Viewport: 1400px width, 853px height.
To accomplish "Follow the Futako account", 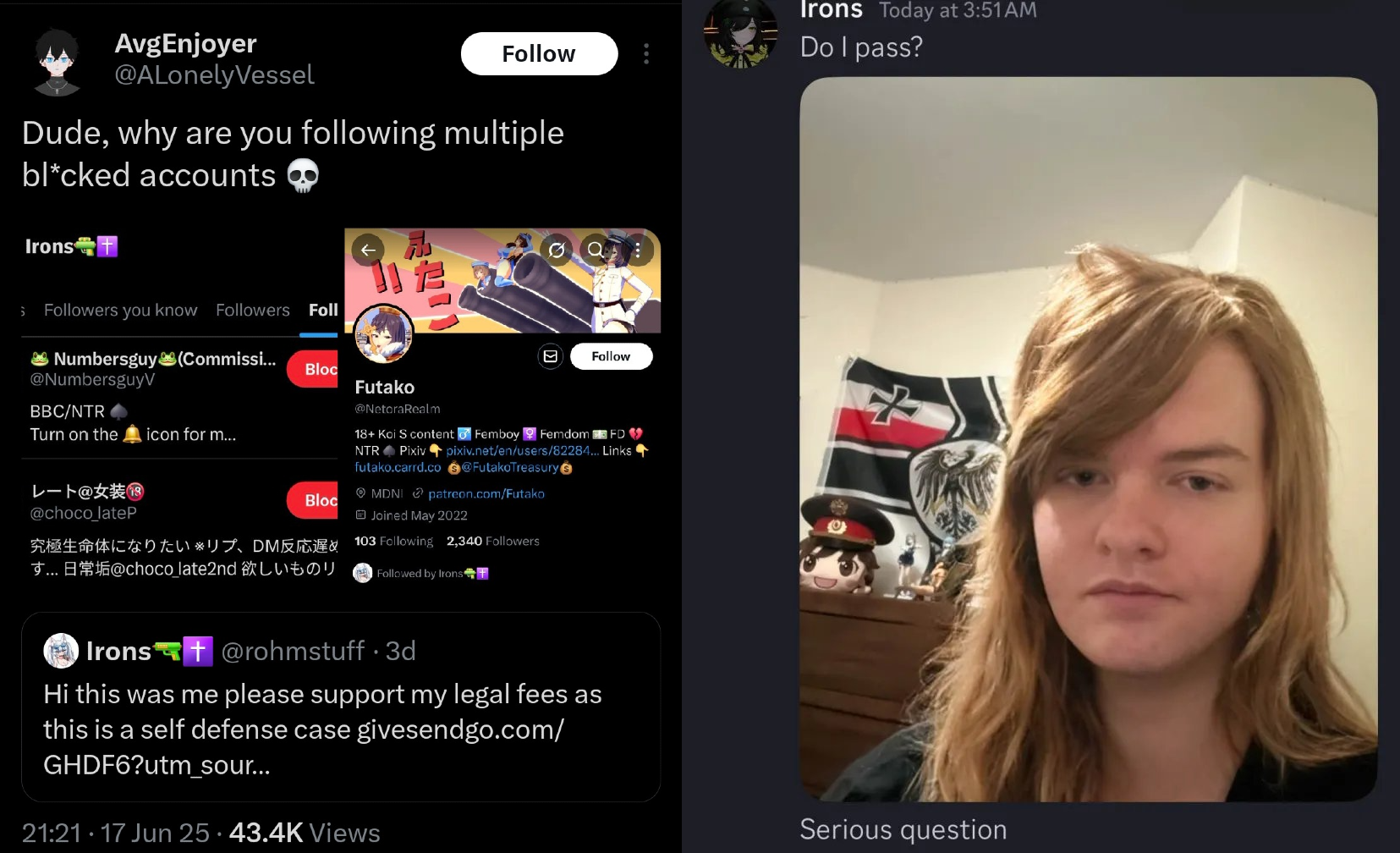I will [611, 356].
